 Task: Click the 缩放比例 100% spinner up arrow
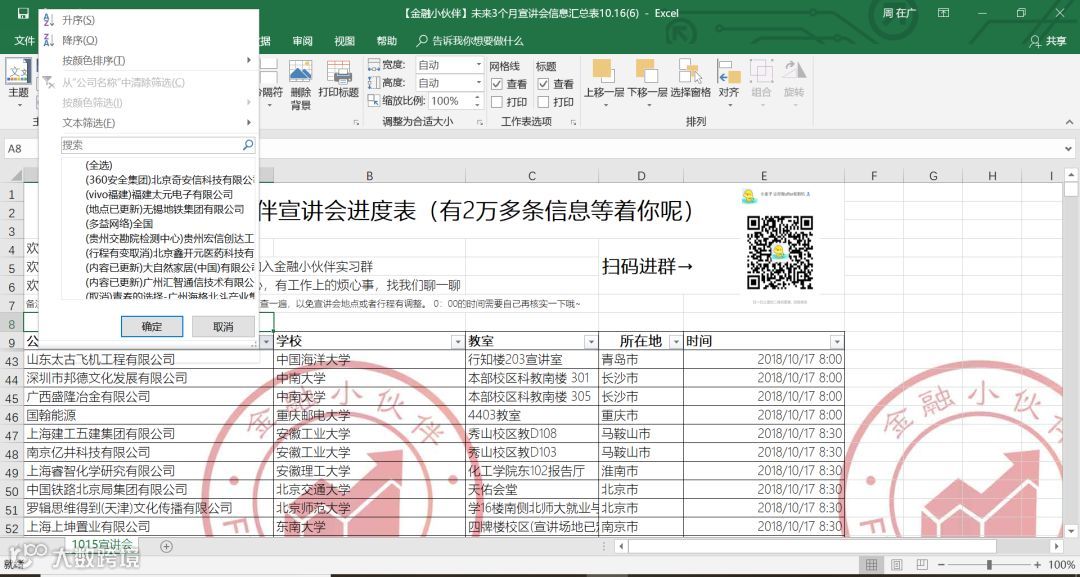477,98
